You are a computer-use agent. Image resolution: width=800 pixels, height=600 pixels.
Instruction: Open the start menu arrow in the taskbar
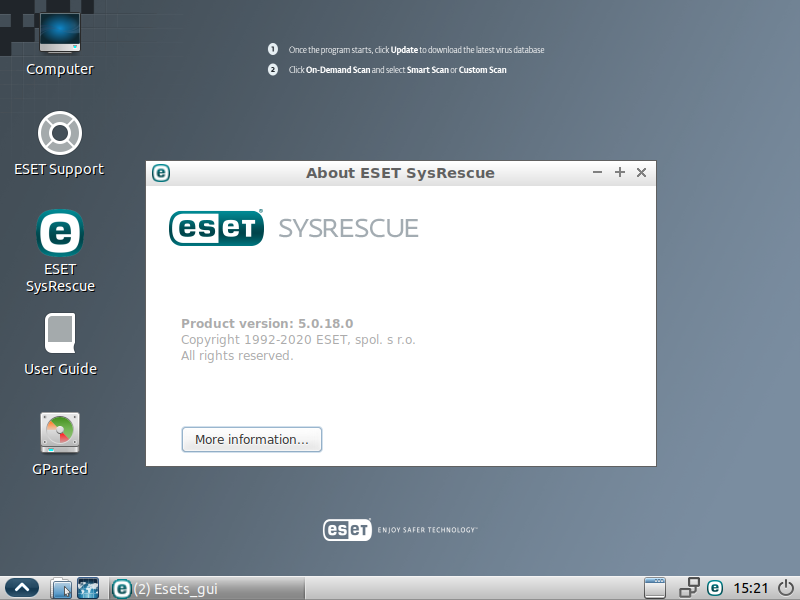pyautogui.click(x=21, y=588)
